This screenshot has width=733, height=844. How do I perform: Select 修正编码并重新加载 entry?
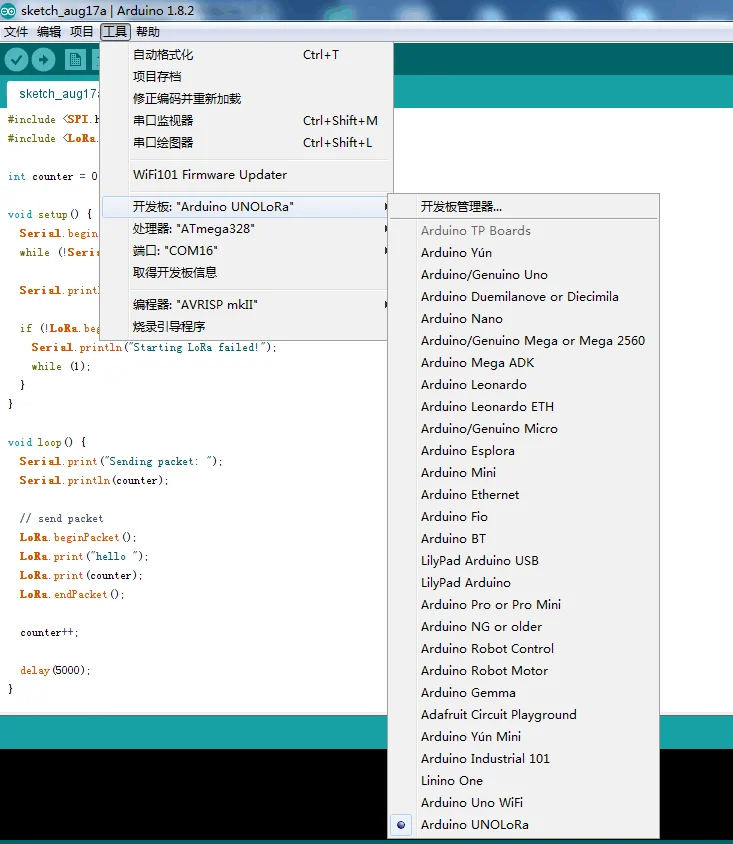[x=247, y=99]
